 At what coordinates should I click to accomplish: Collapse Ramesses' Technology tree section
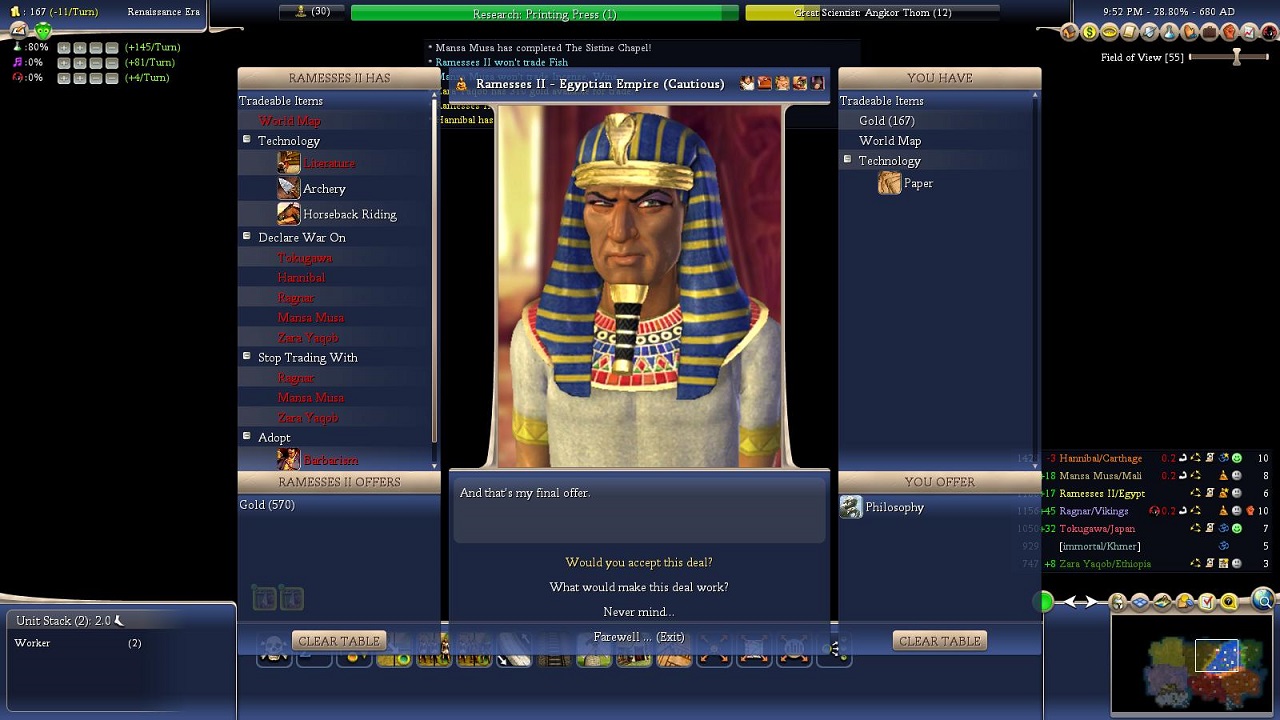click(x=246, y=140)
